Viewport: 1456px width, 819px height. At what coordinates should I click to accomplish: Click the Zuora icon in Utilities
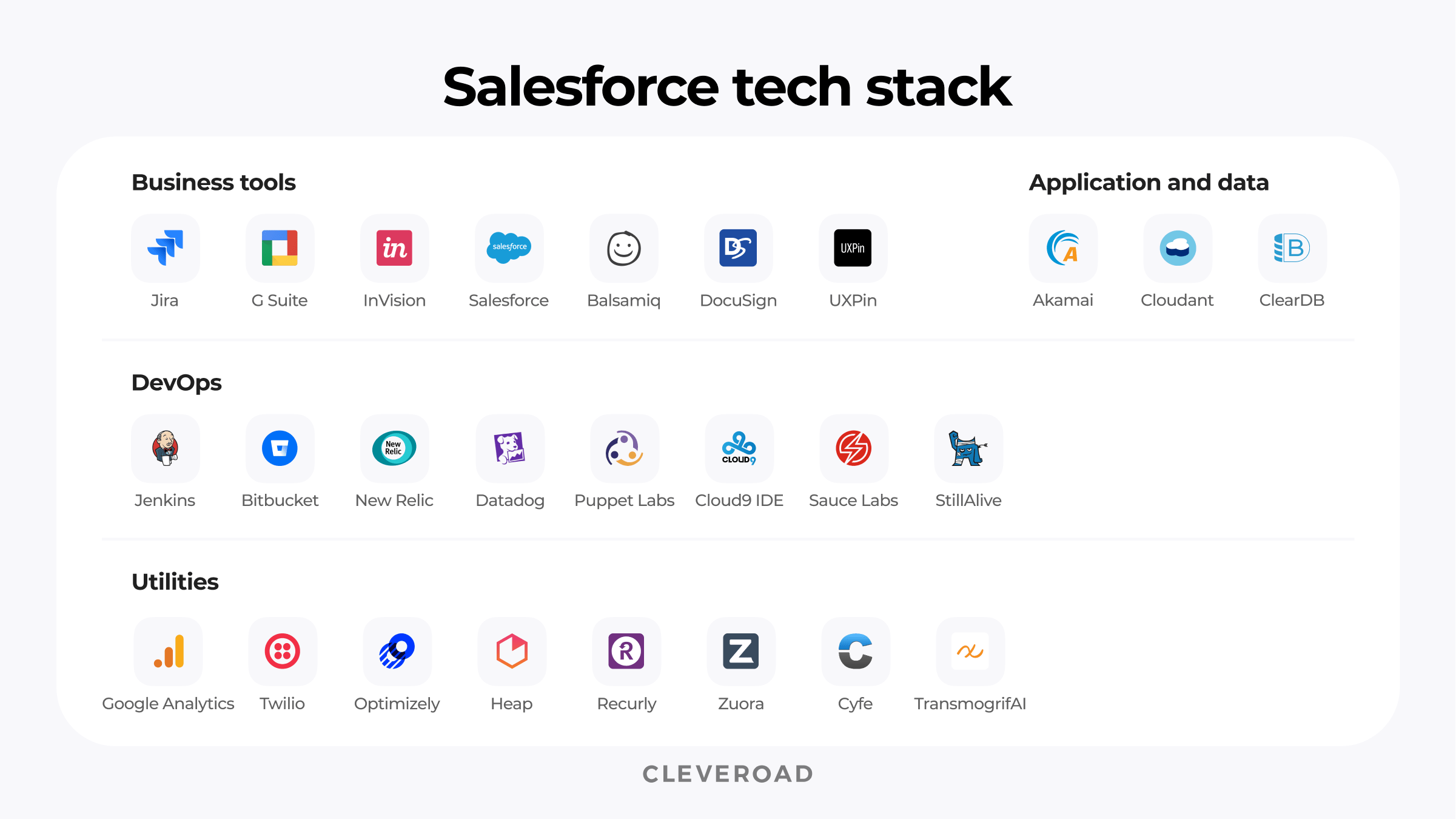742,651
